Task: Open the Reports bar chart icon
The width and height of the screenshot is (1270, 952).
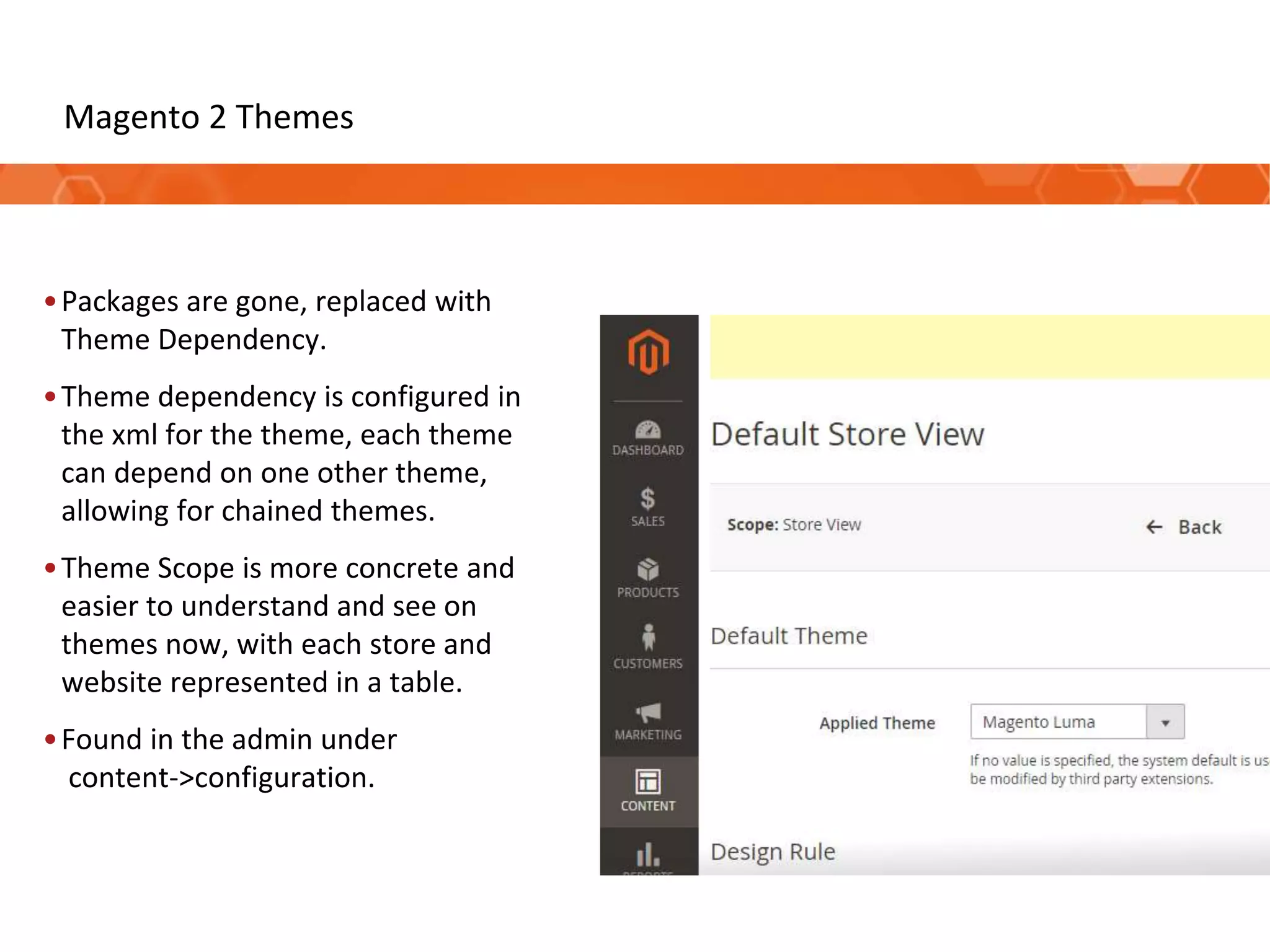Action: [x=648, y=854]
